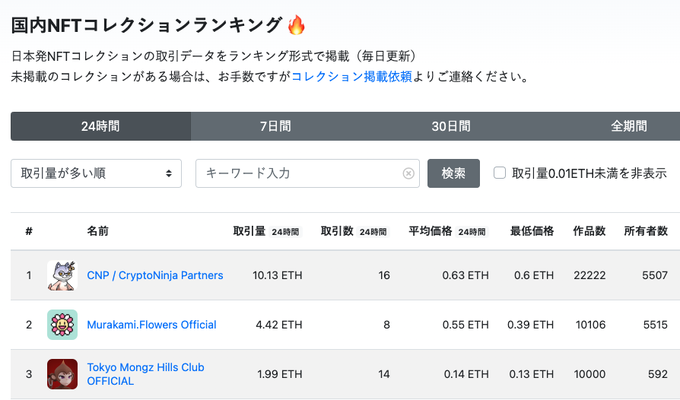The width and height of the screenshot is (680, 400).
Task: Open Tokyo Mongz Hills Club OFFICIAL link
Action: pyautogui.click(x=145, y=374)
